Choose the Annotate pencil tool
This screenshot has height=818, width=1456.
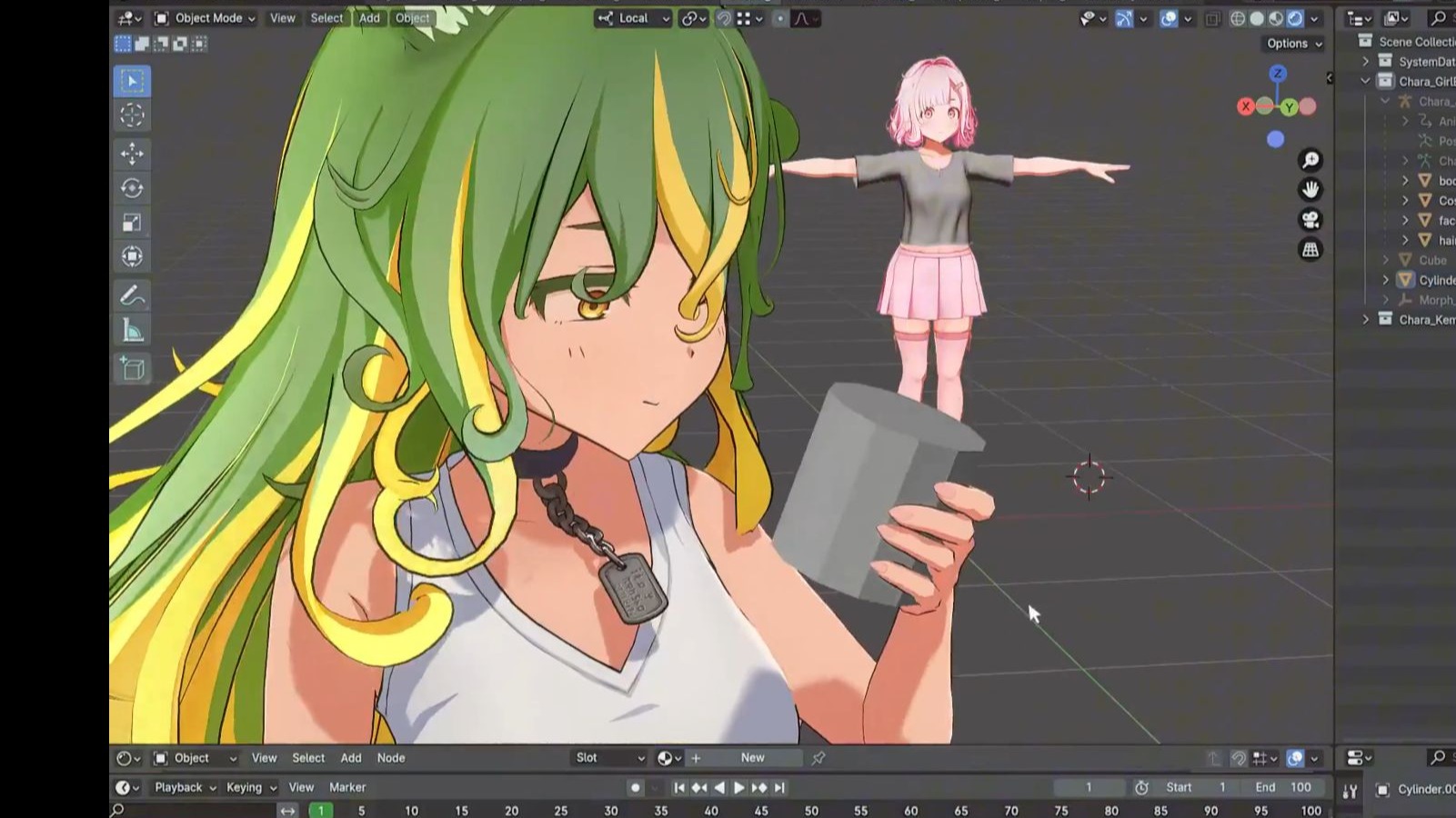[x=132, y=296]
